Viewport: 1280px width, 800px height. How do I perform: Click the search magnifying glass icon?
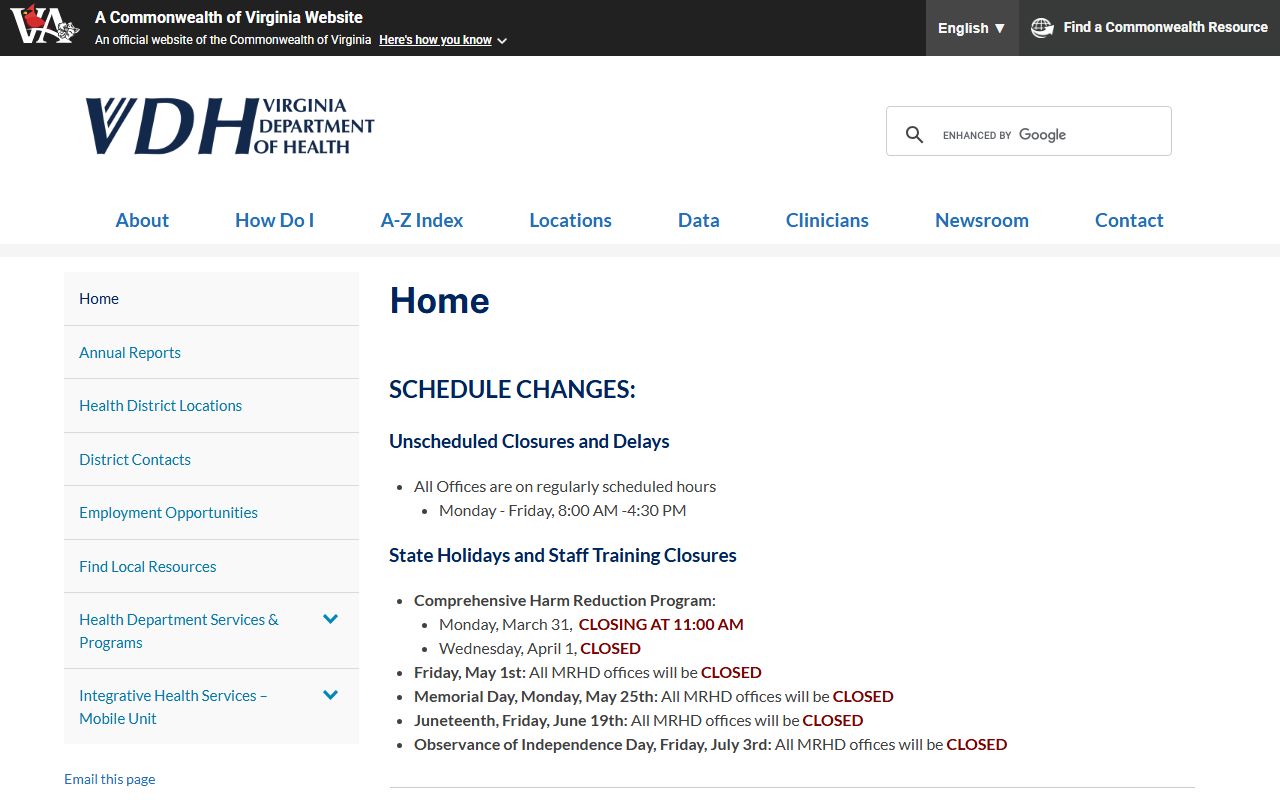[x=914, y=134]
